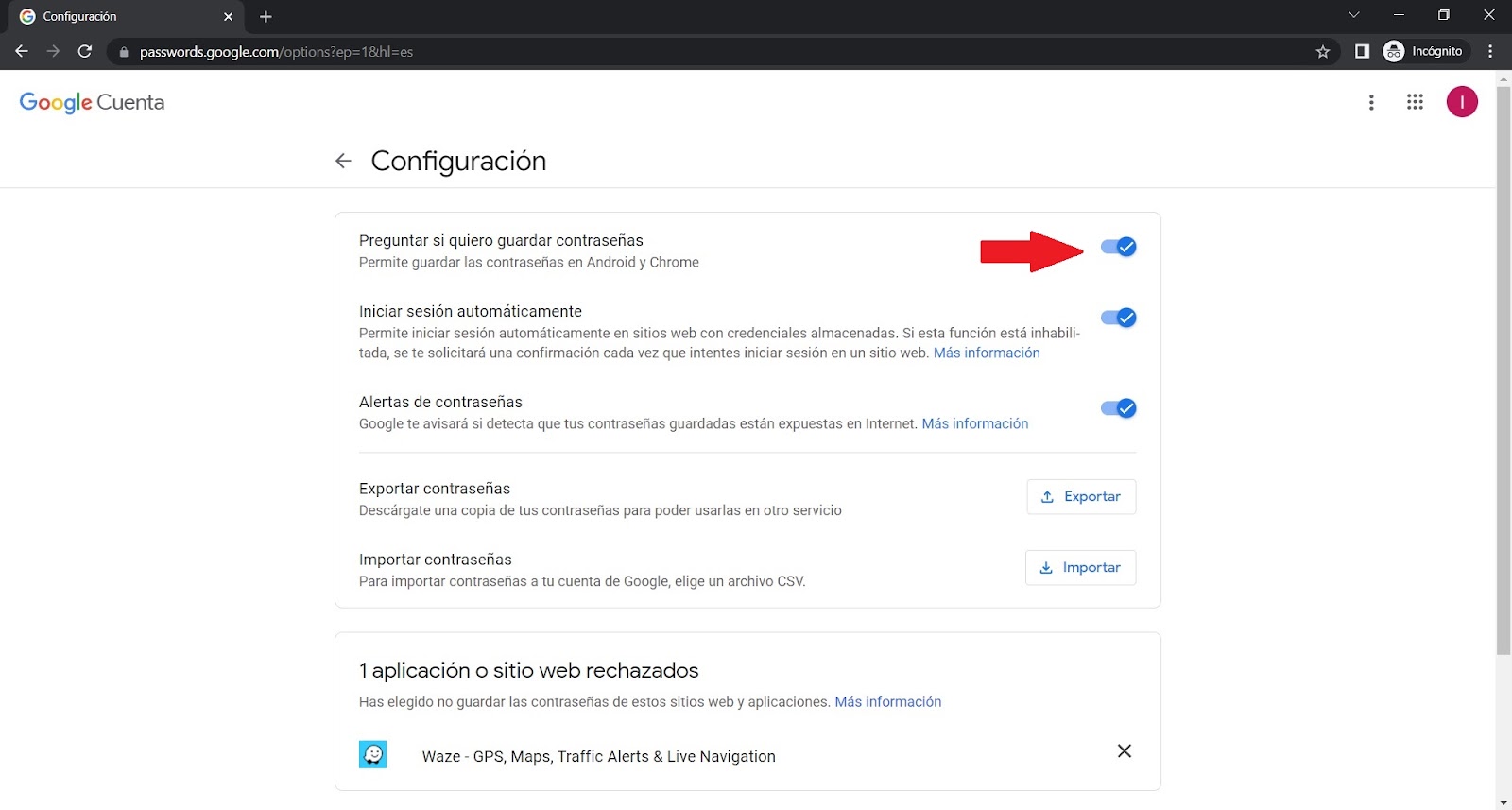Click the address bar URL
This screenshot has width=1512, height=810.
(276, 52)
